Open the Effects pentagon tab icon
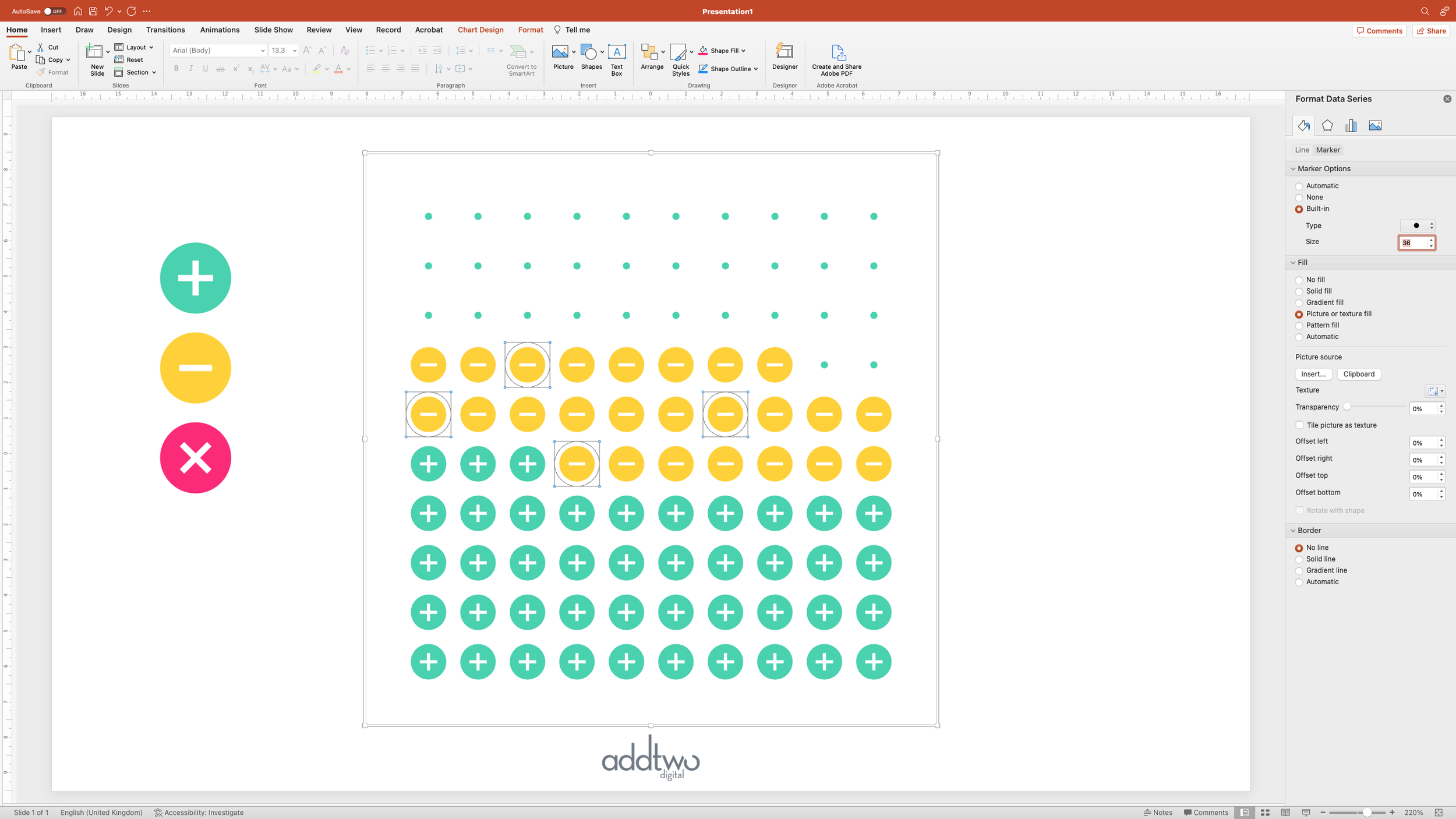 1327,125
